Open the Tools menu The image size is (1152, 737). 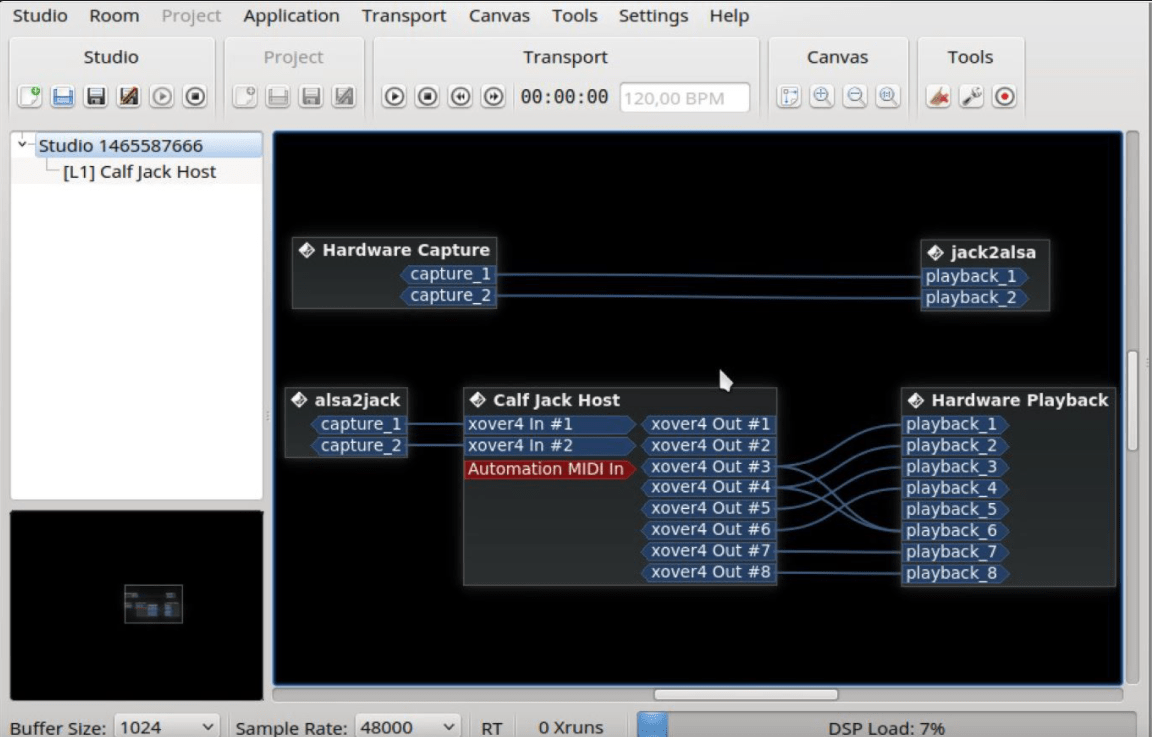[575, 15]
